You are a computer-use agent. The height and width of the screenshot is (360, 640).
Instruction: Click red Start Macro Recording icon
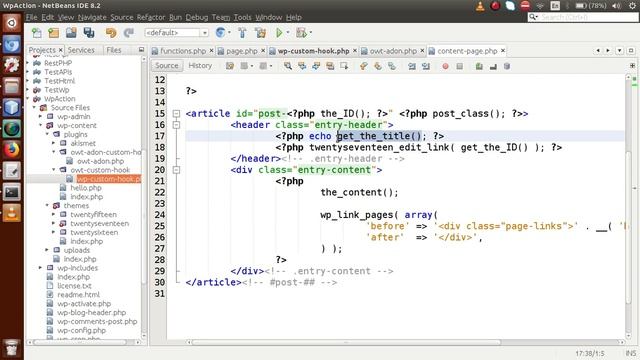coord(445,66)
